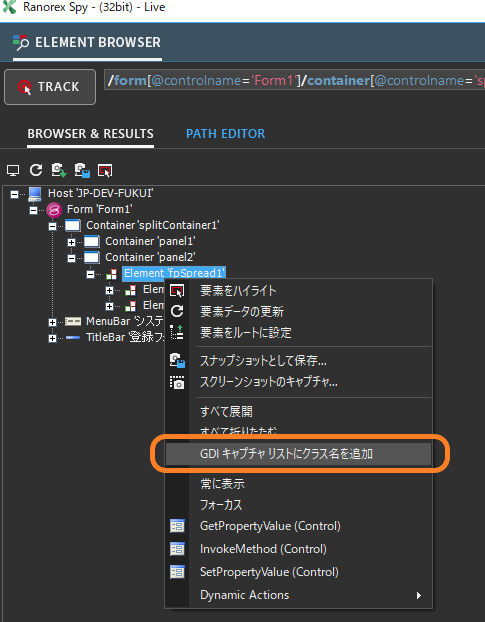Click the refresh toolbar icon
485x622 pixels.
tap(36, 170)
